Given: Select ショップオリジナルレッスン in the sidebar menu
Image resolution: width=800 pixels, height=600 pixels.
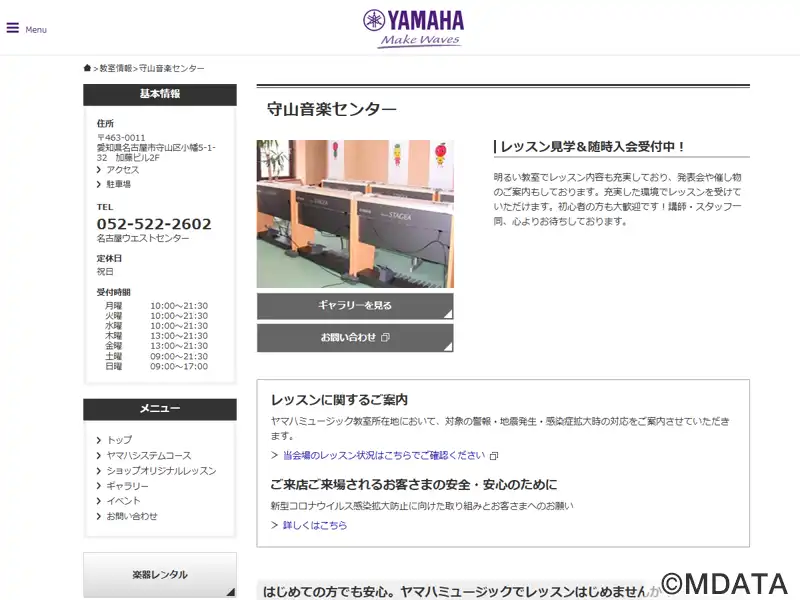Looking at the screenshot, I should coord(161,470).
